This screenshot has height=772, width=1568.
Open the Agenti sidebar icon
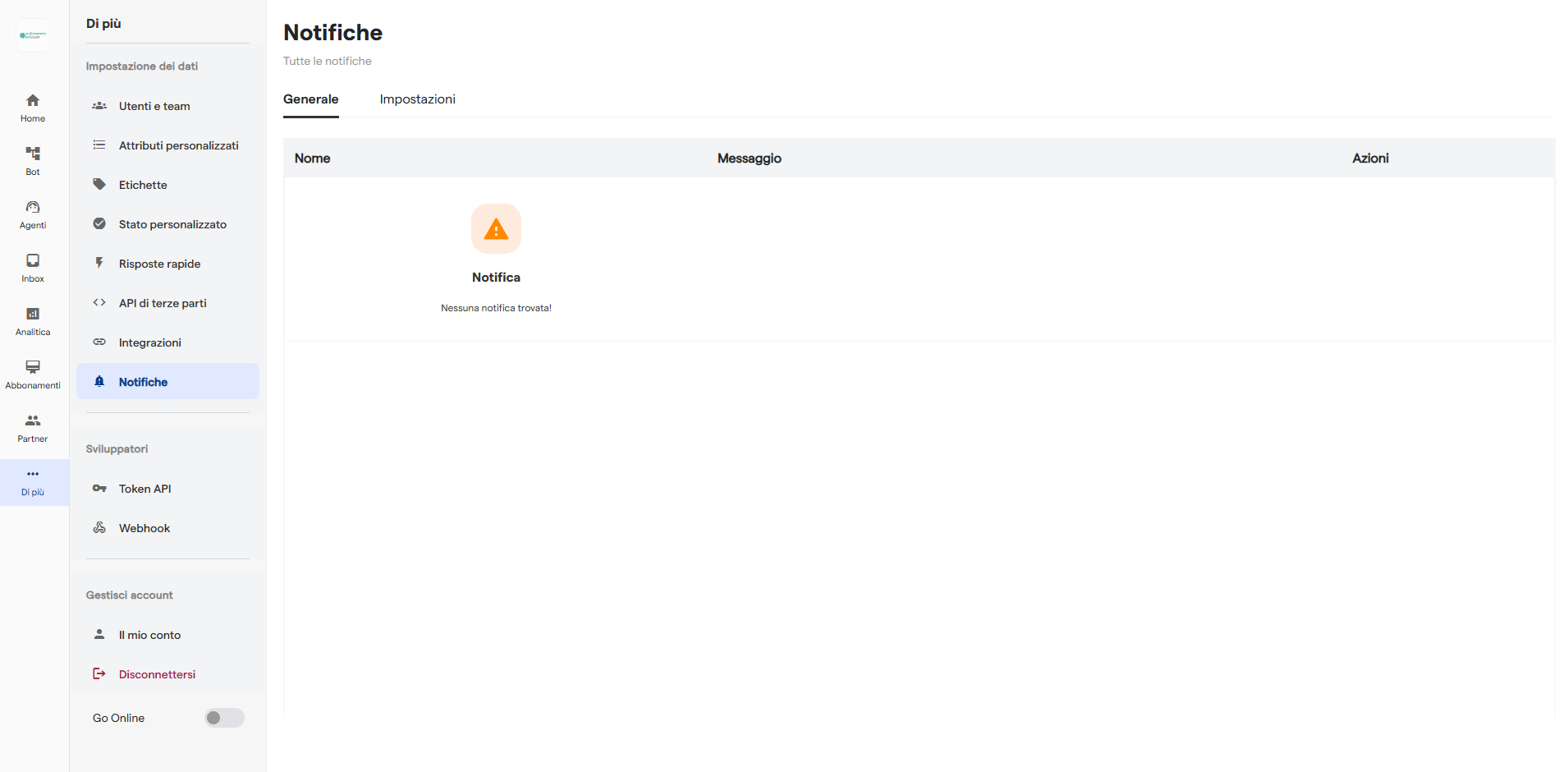(32, 212)
